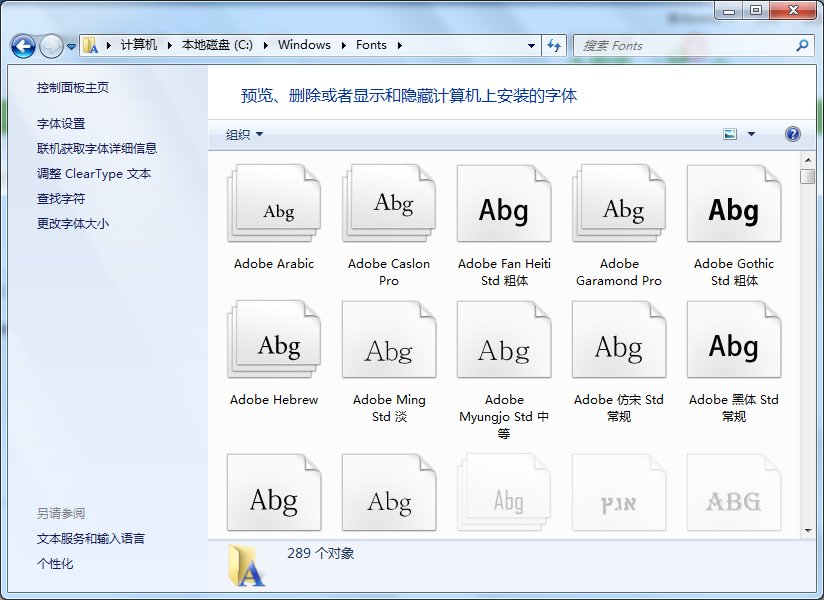Open the Adobe Garamond Pro font
Image resolution: width=824 pixels, height=600 pixels.
click(618, 203)
